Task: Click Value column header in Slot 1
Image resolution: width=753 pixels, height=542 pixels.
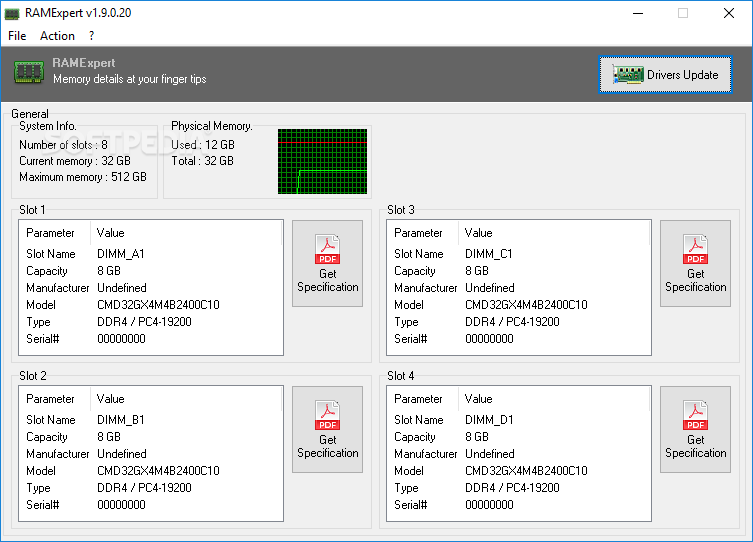Action: (186, 233)
